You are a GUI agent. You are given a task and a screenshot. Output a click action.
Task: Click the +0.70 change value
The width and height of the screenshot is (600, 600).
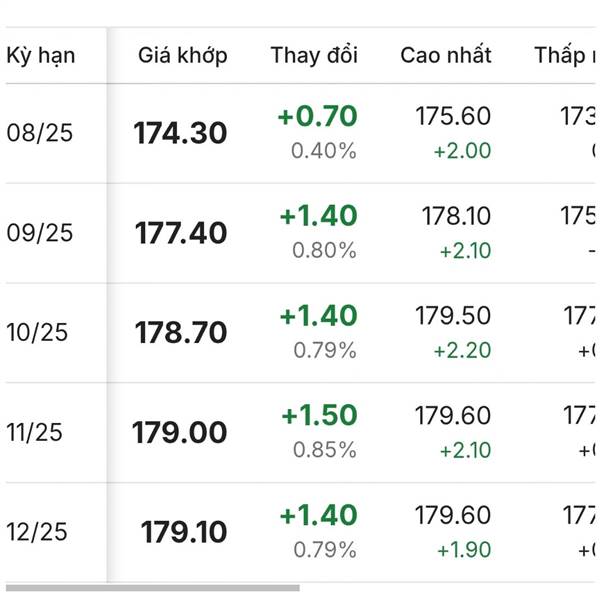(318, 116)
